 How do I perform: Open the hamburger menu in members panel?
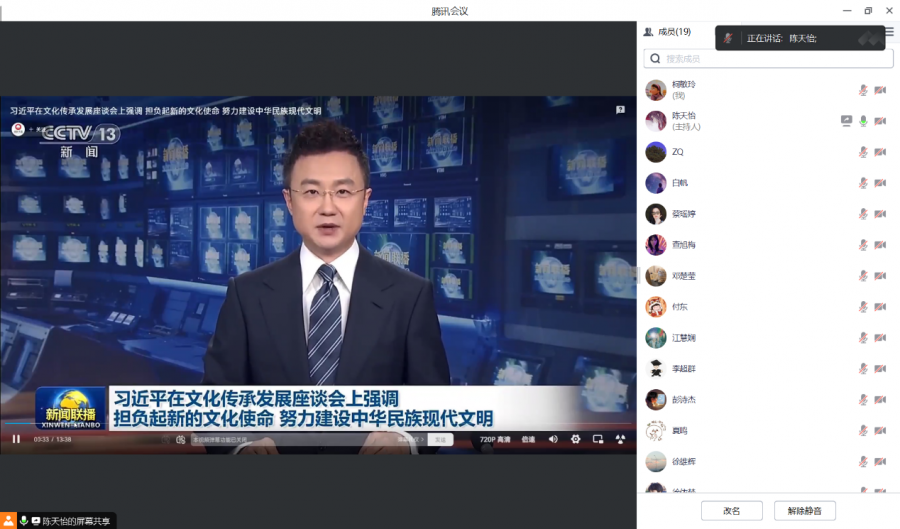[x=889, y=32]
